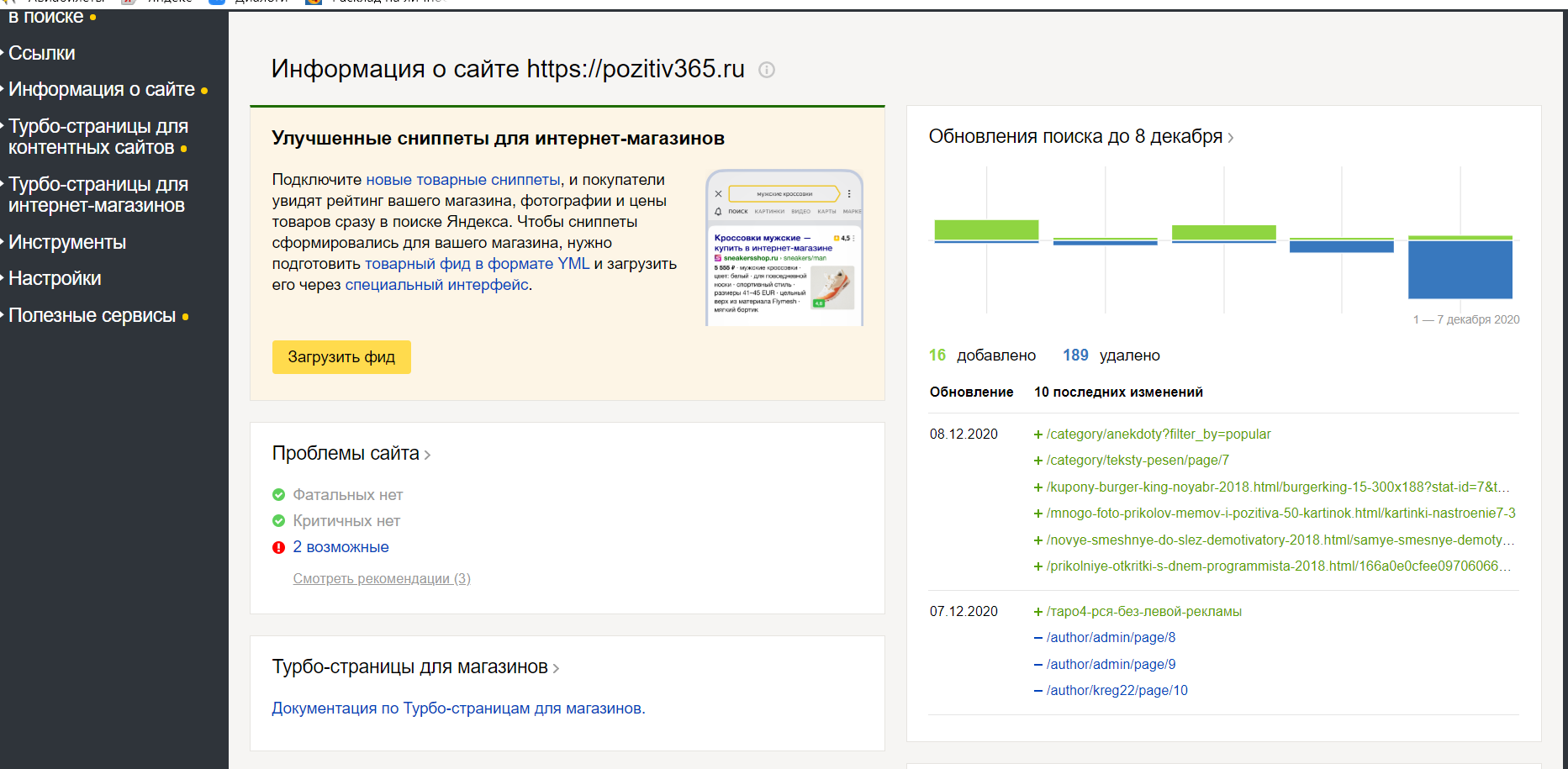Click the red warning icon for possible problems
Viewport: 1568px width, 769px height.
pyautogui.click(x=279, y=547)
